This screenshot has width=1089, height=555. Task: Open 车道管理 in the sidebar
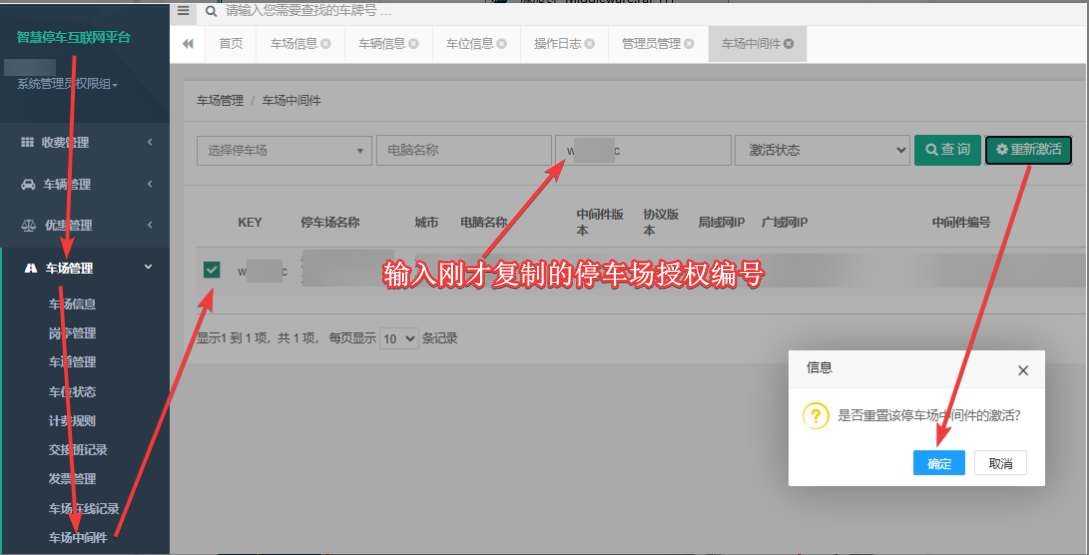click(x=72, y=362)
